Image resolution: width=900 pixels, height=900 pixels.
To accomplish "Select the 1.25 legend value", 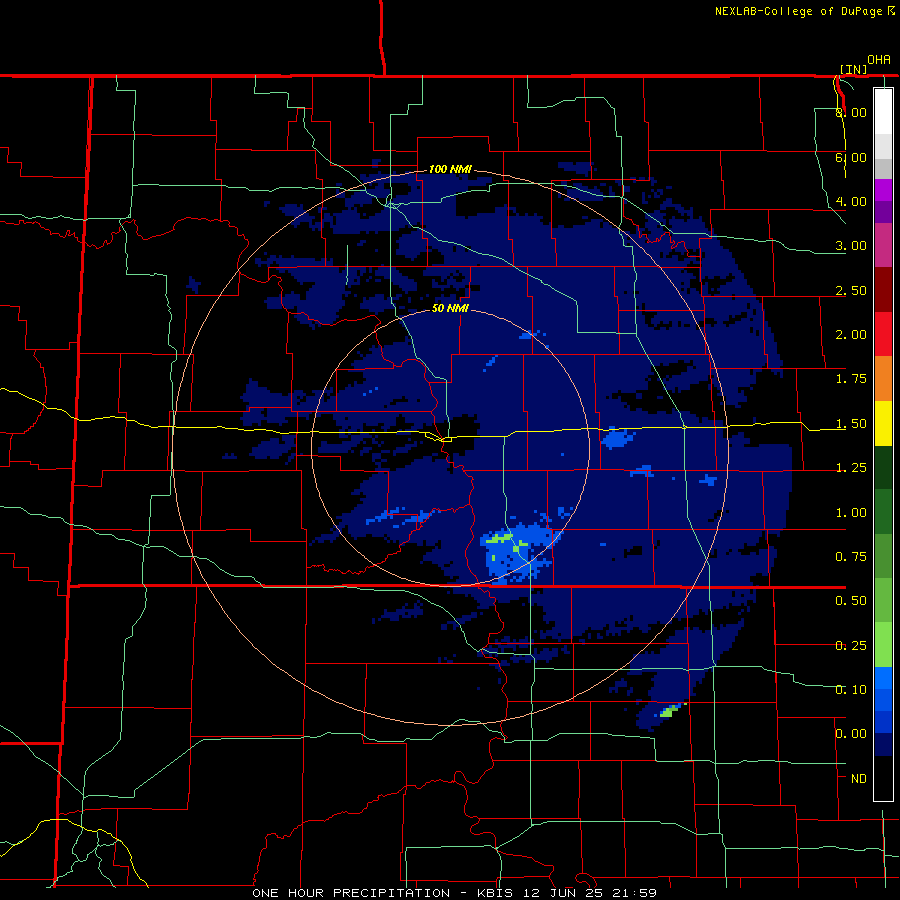I will tap(851, 468).
